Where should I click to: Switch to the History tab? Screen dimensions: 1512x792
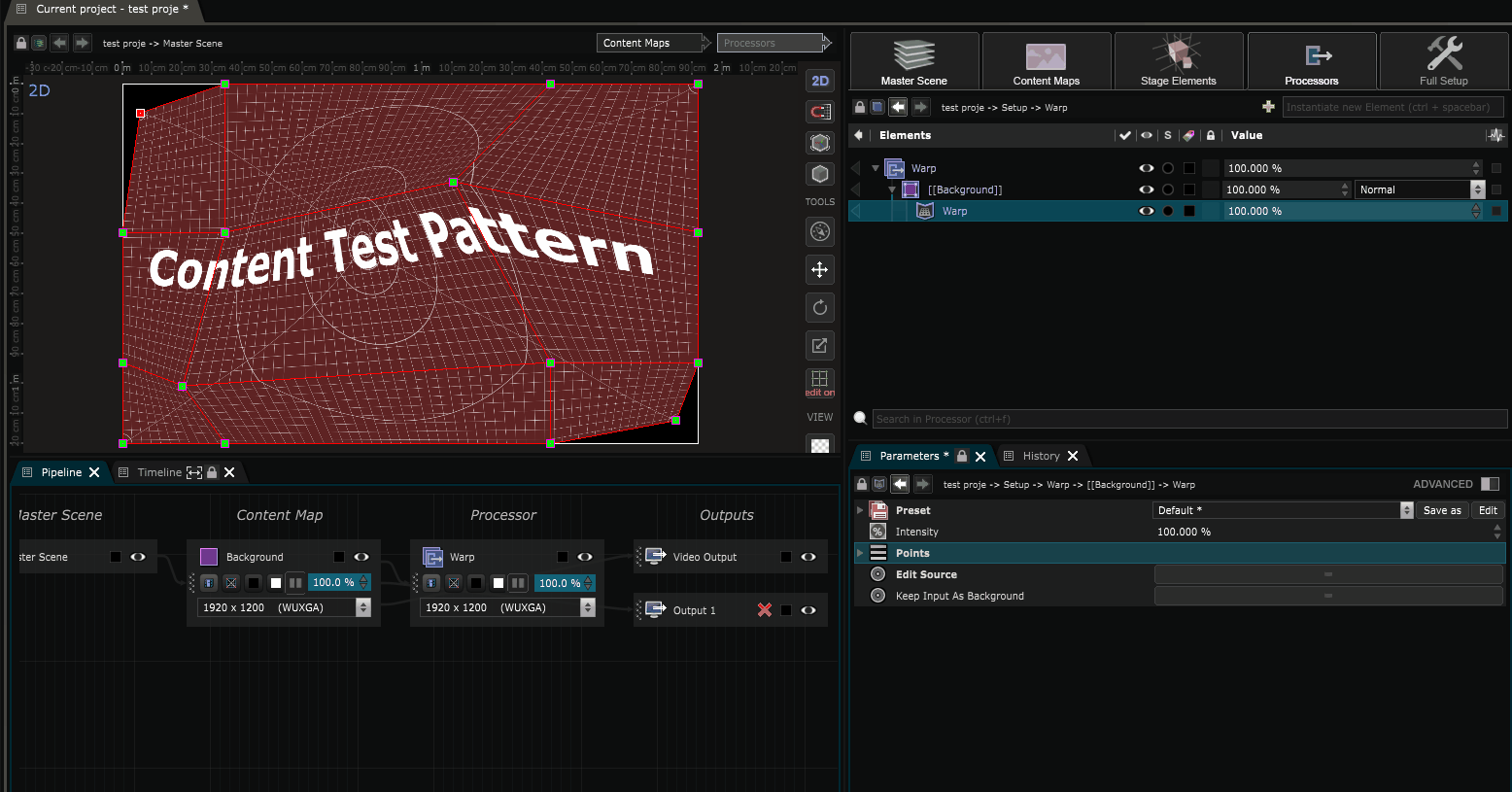pyautogui.click(x=1040, y=456)
